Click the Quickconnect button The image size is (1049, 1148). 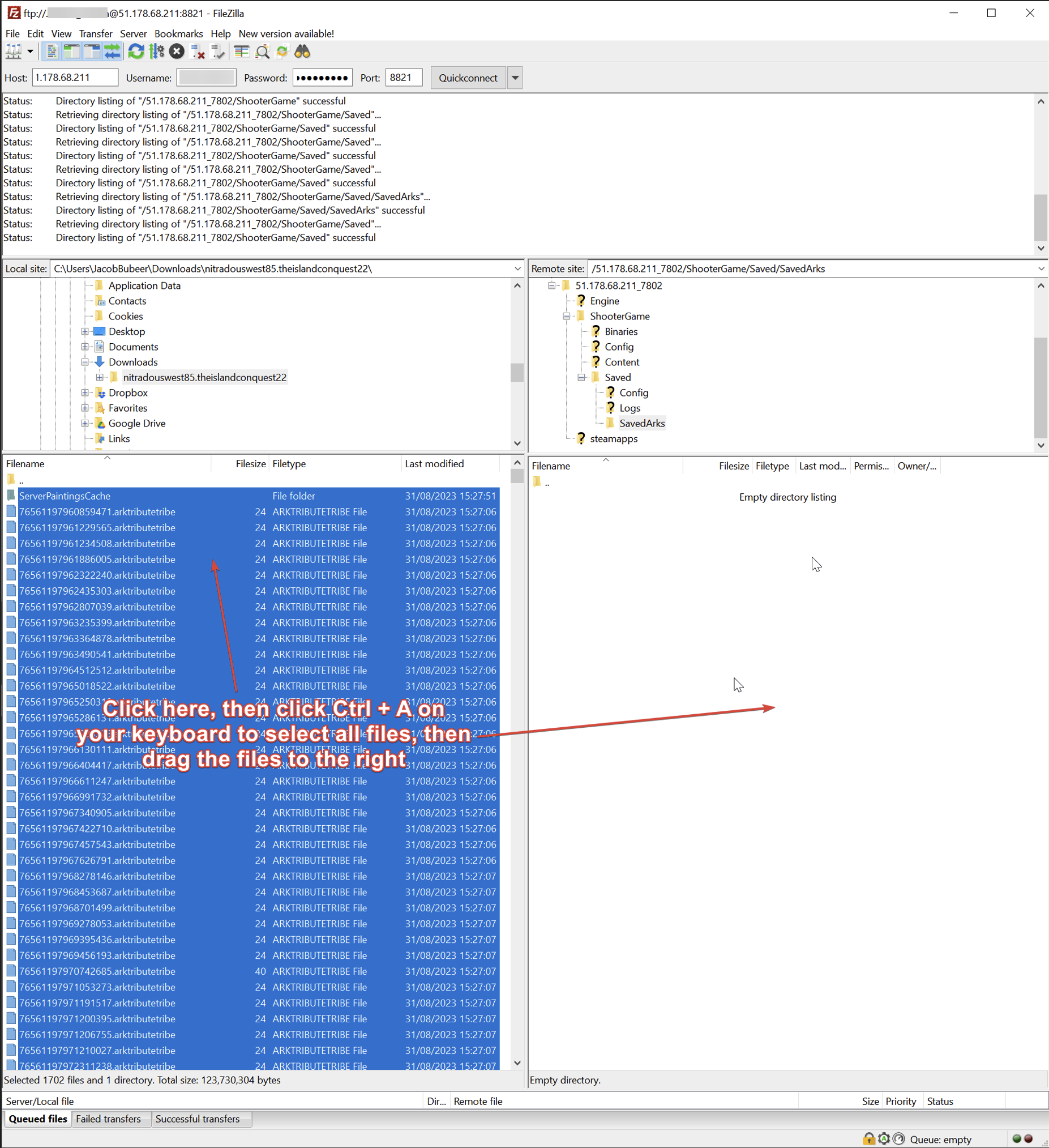pyautogui.click(x=467, y=78)
